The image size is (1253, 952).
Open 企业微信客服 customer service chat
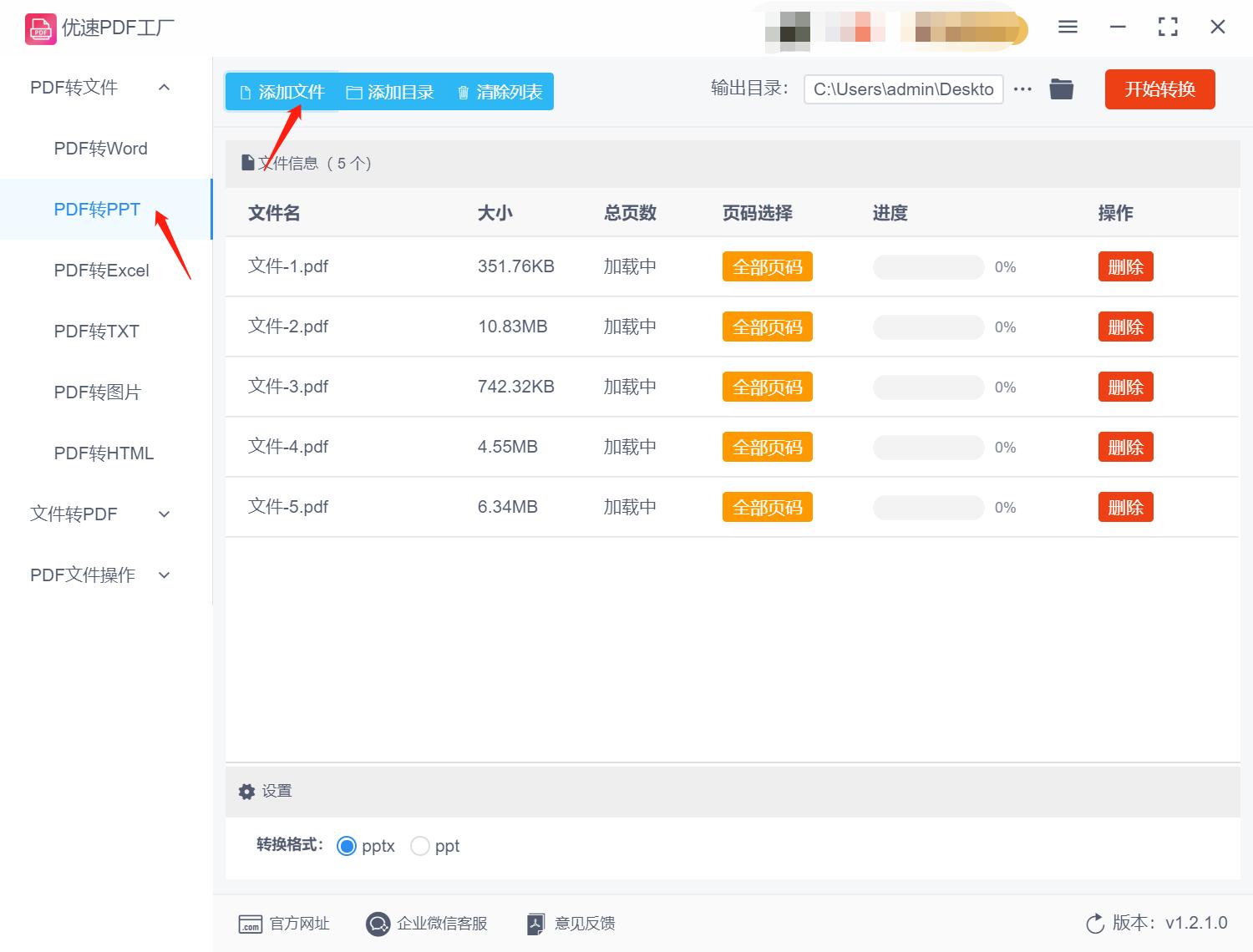coord(378,924)
